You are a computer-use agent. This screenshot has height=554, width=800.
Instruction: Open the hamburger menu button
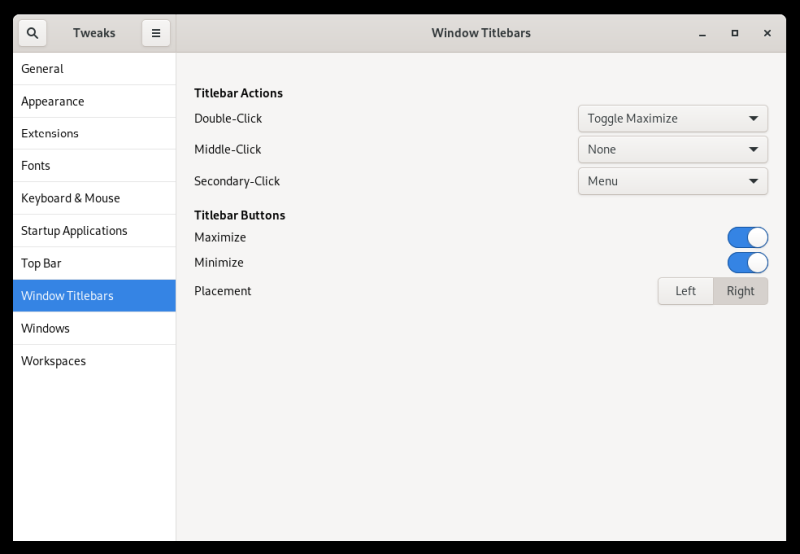(x=156, y=33)
